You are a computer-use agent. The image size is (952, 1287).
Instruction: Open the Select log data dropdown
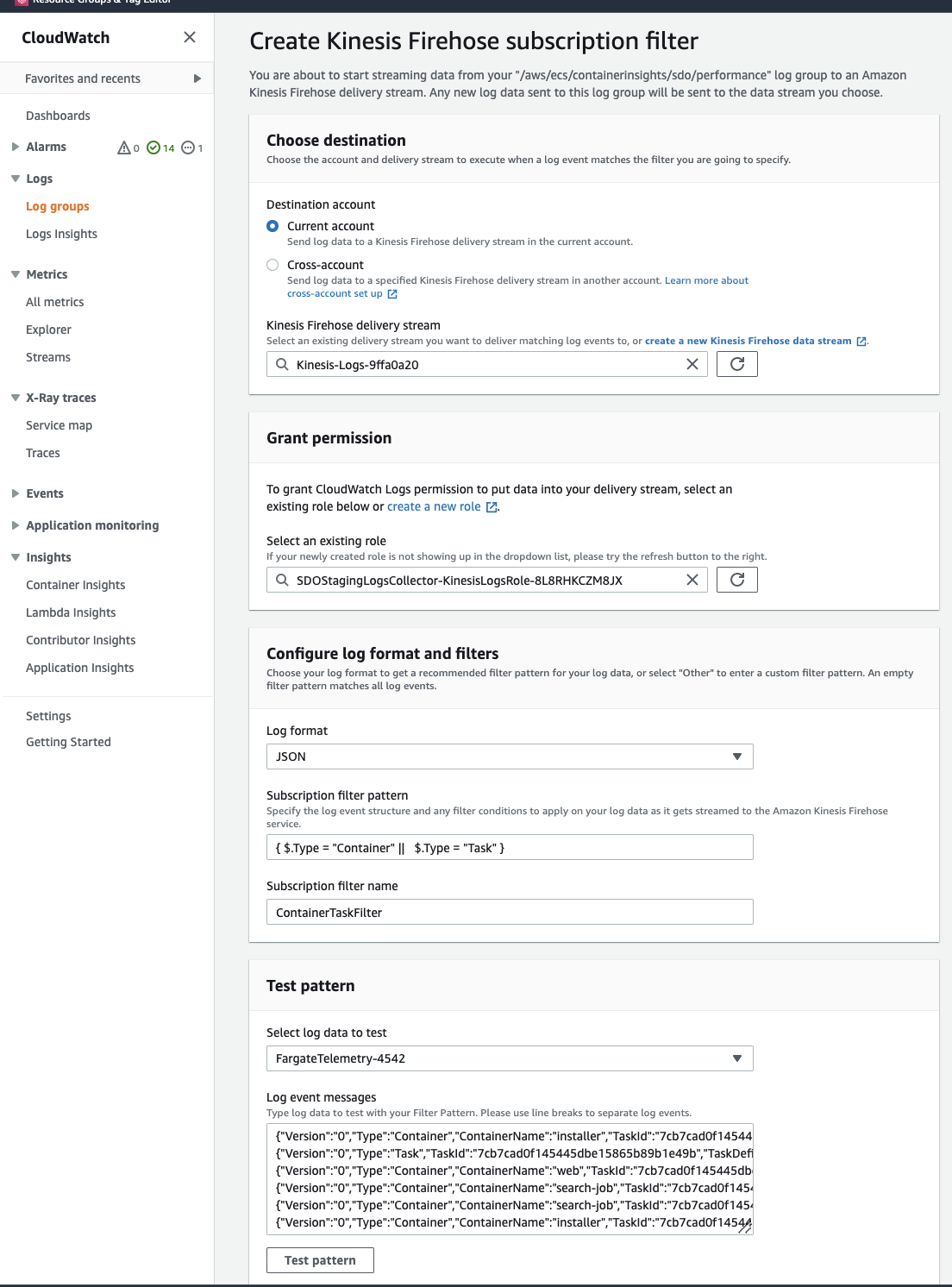[510, 1058]
